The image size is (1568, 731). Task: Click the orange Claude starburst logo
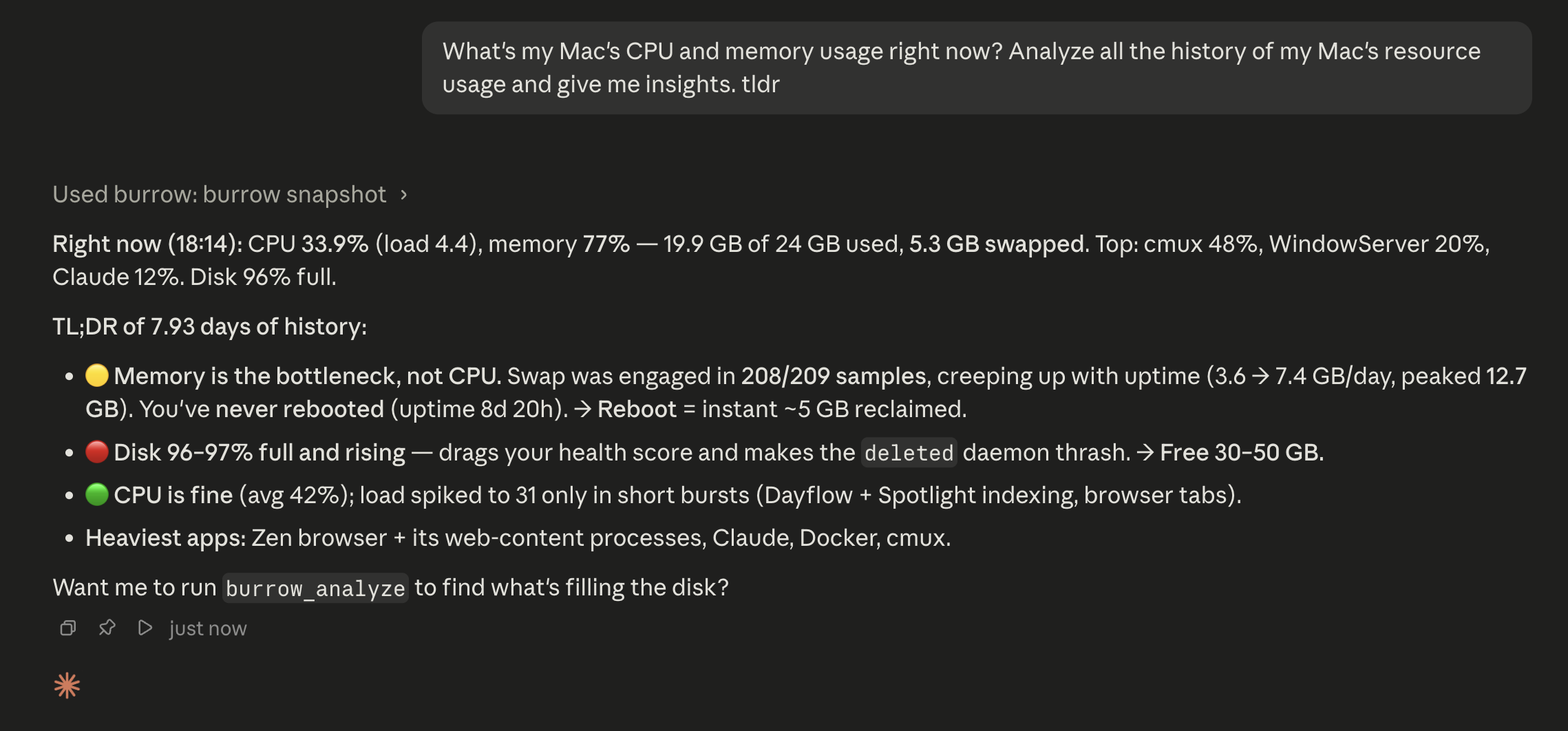[x=67, y=686]
